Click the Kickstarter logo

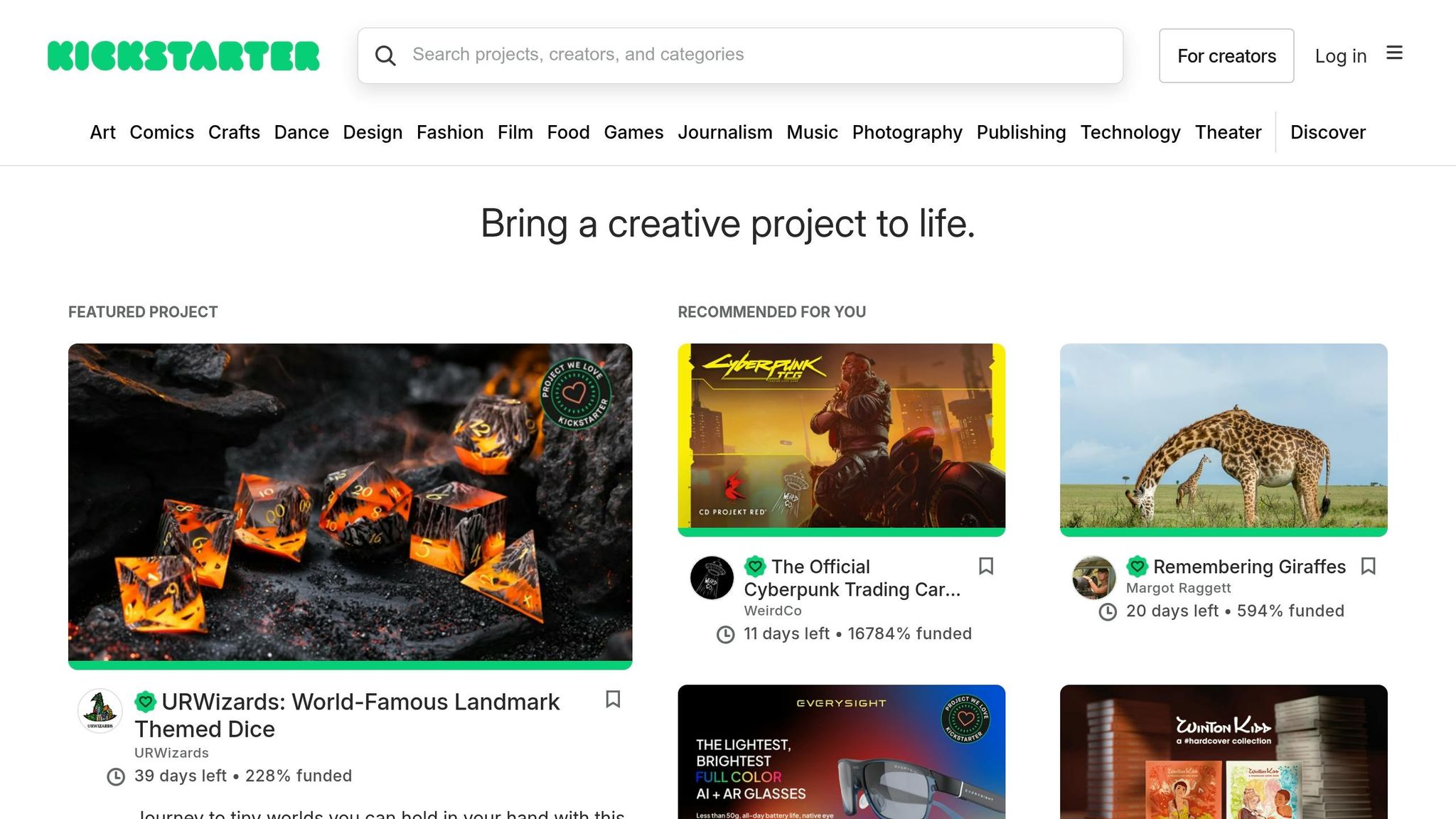pos(183,55)
